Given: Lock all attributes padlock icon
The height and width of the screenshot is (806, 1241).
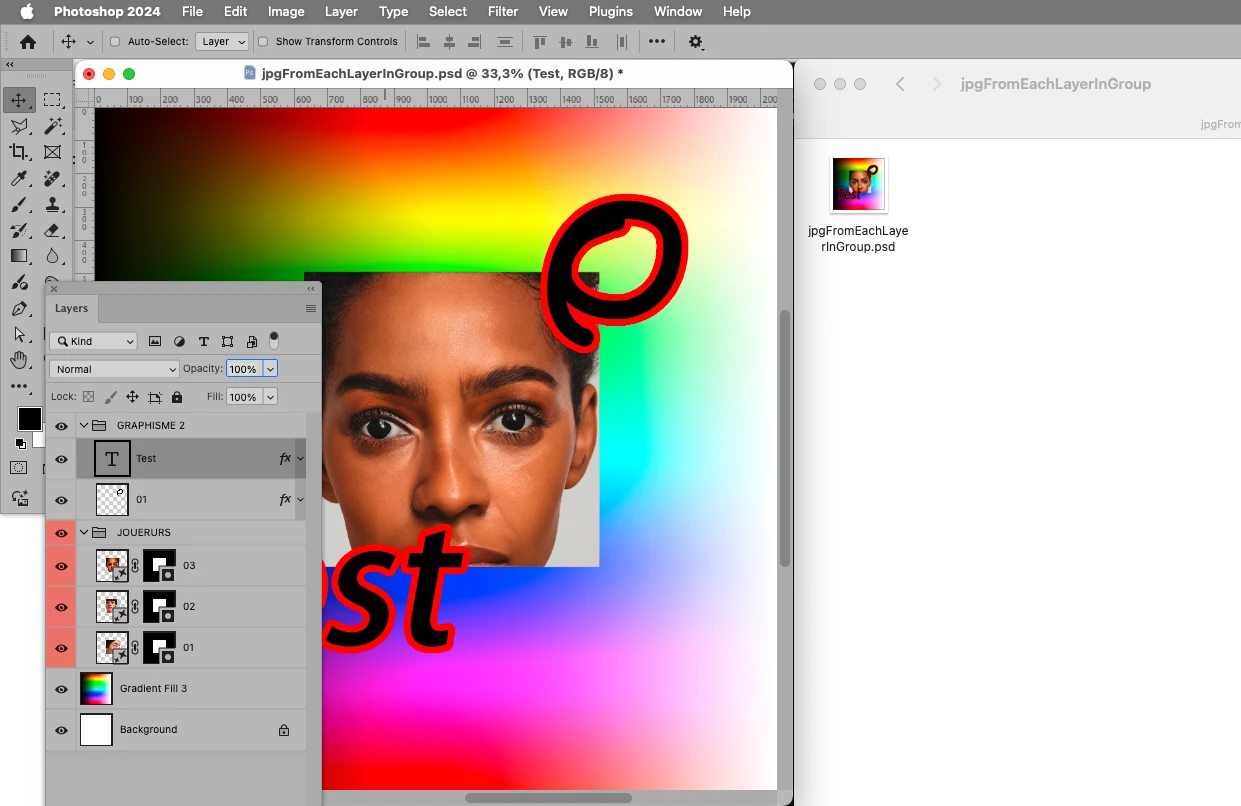Looking at the screenshot, I should pos(177,397).
